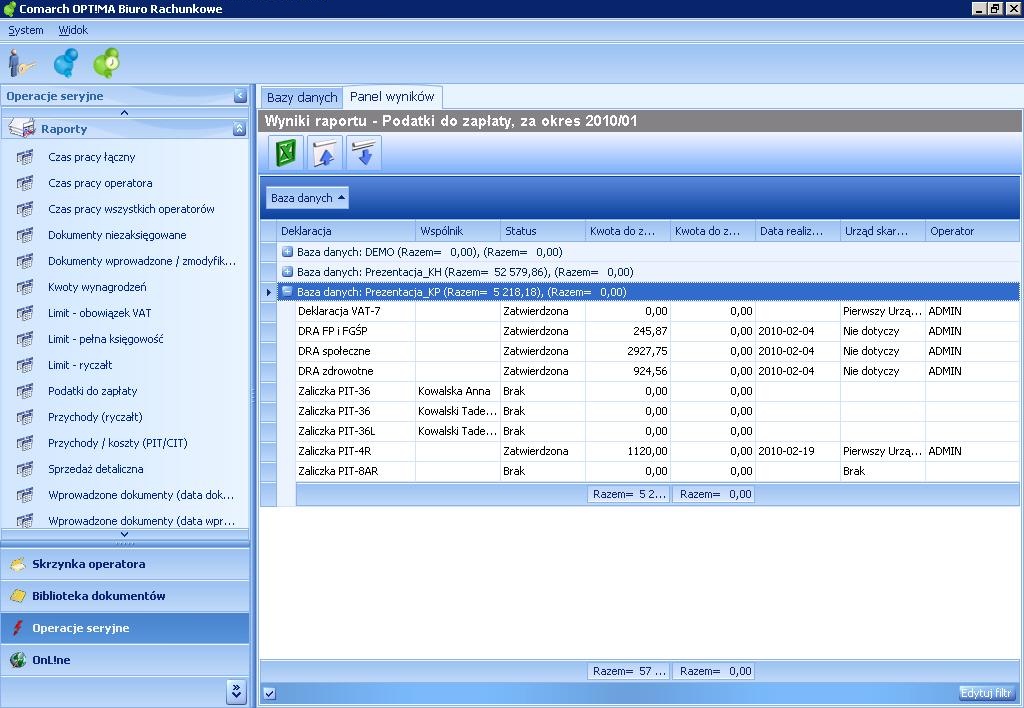Select the DRA FP i FGŚP row
This screenshot has height=708, width=1024.
pos(658,331)
